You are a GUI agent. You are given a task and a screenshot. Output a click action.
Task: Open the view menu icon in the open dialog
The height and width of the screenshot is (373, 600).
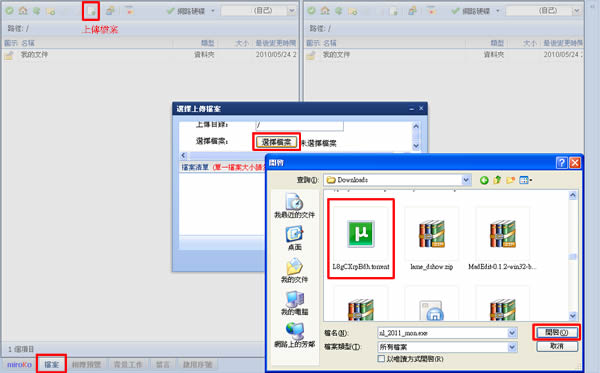526,180
